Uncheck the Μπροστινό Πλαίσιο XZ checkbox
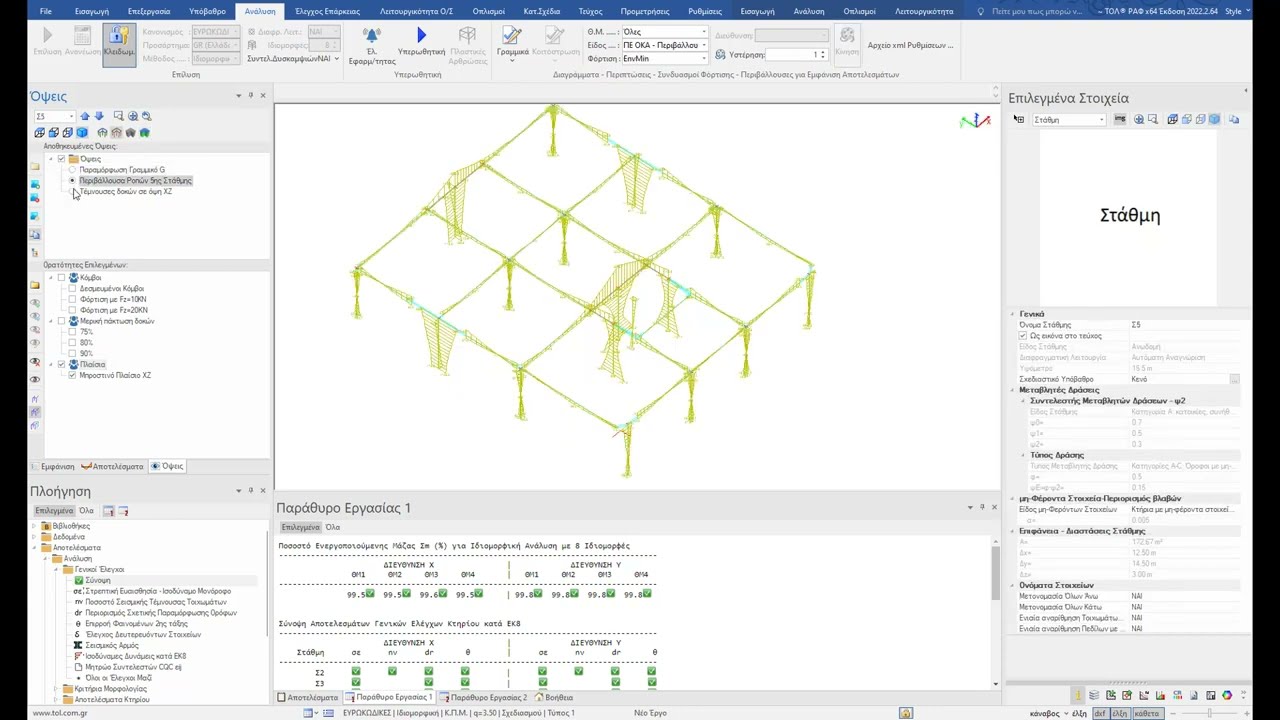Image resolution: width=1280 pixels, height=720 pixels. click(72, 376)
